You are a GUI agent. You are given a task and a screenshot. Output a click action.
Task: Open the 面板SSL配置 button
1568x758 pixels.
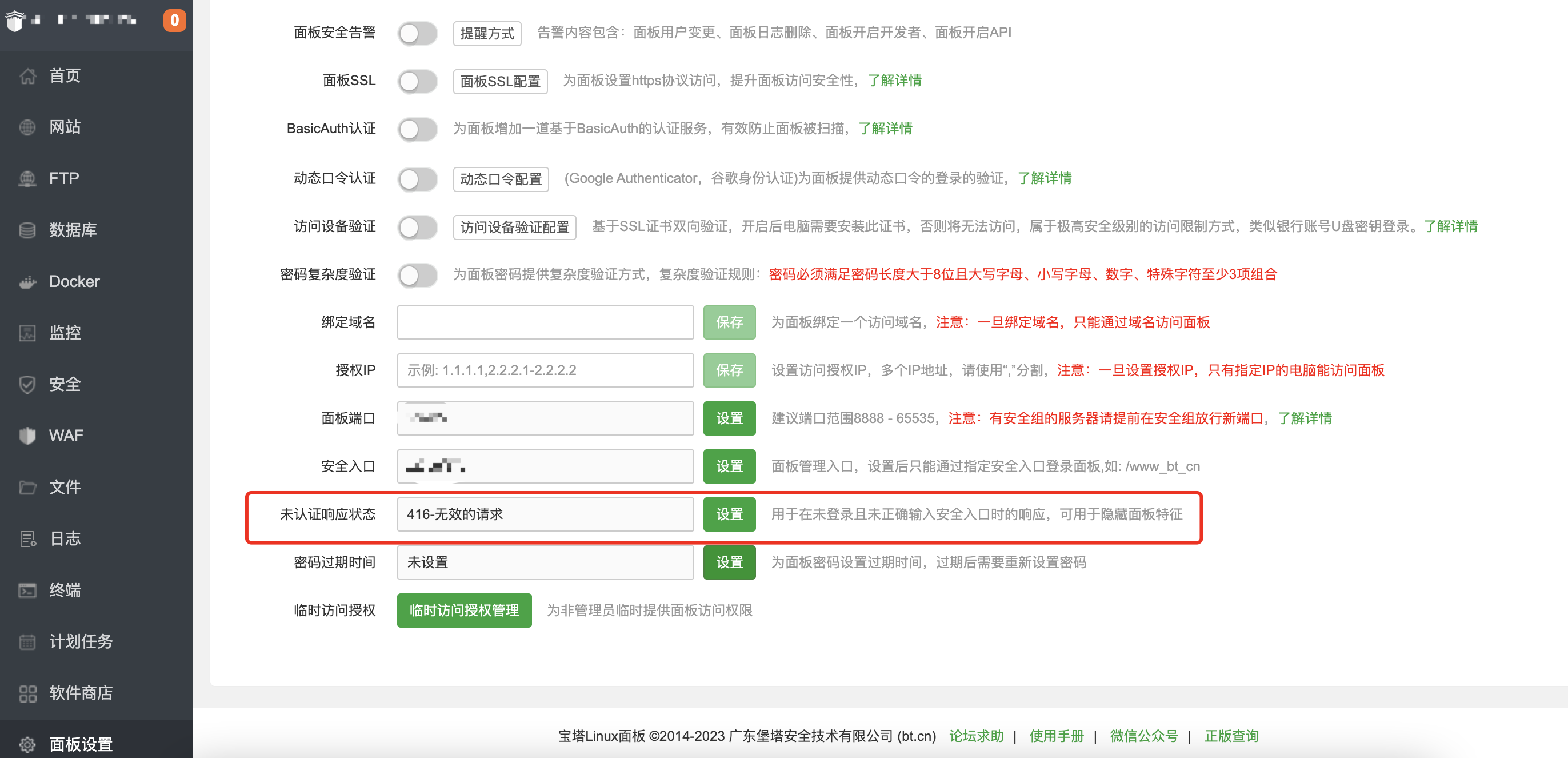pyautogui.click(x=501, y=82)
